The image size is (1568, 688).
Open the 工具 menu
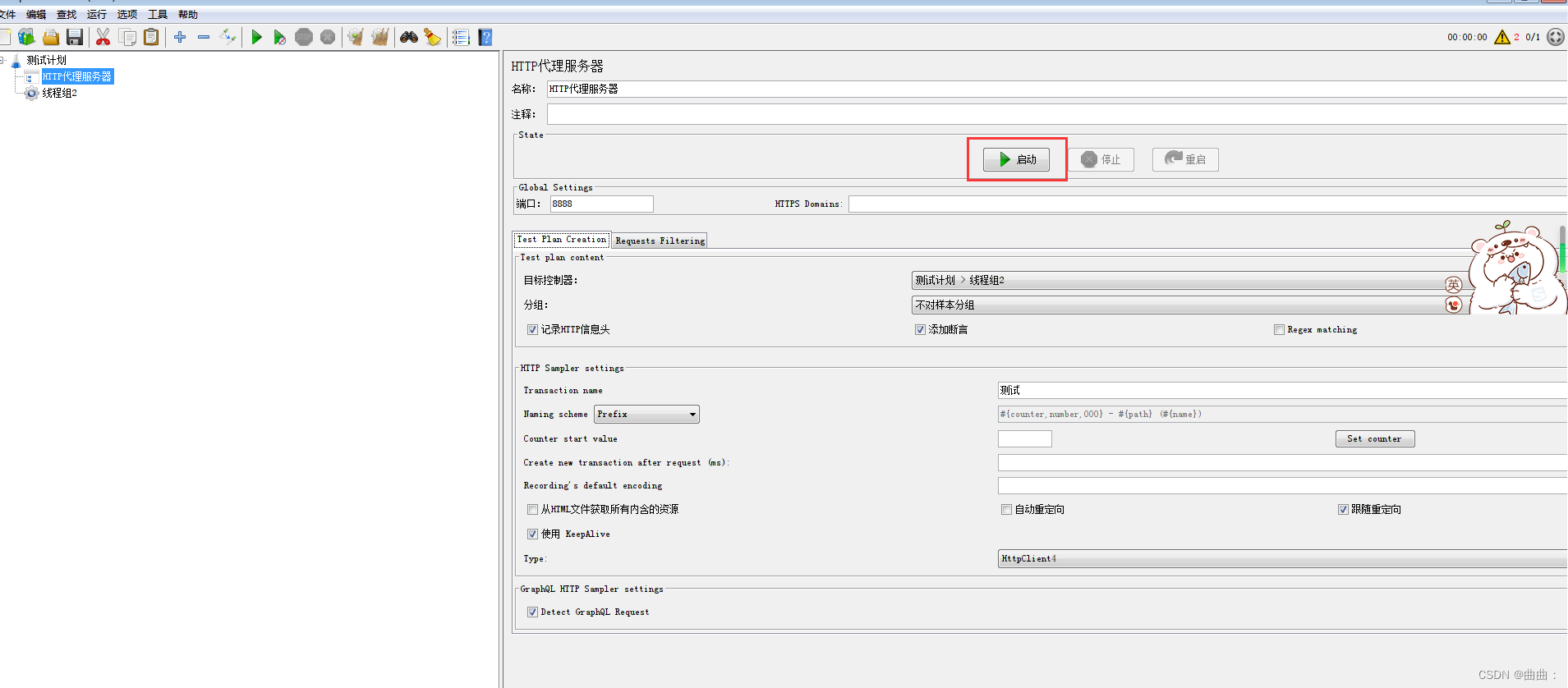pos(158,14)
